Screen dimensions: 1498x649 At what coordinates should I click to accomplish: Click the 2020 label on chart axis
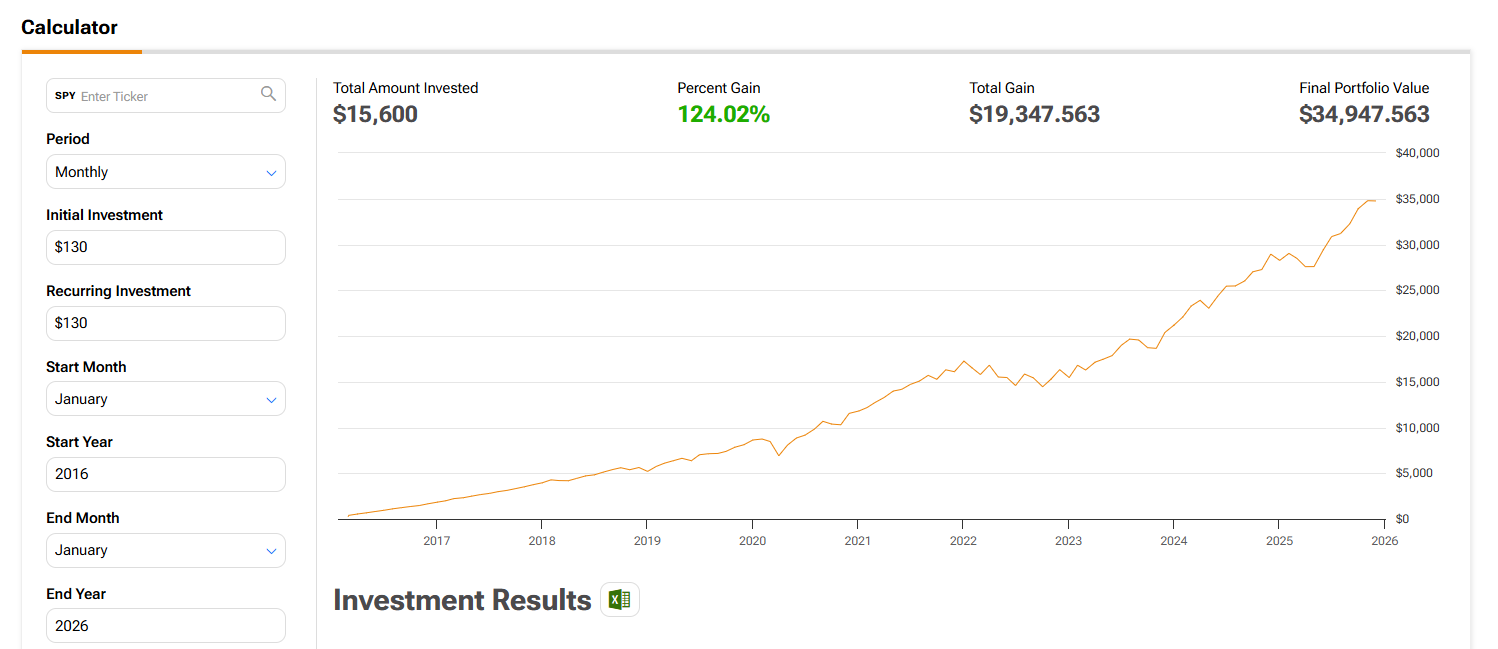coord(752,541)
